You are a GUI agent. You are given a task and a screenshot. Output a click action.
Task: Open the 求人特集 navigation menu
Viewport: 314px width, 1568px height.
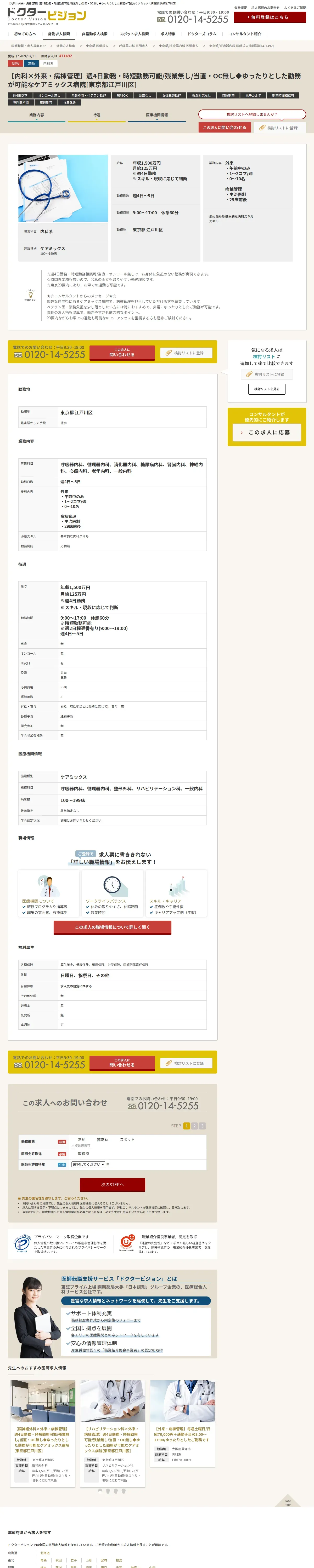[x=168, y=34]
